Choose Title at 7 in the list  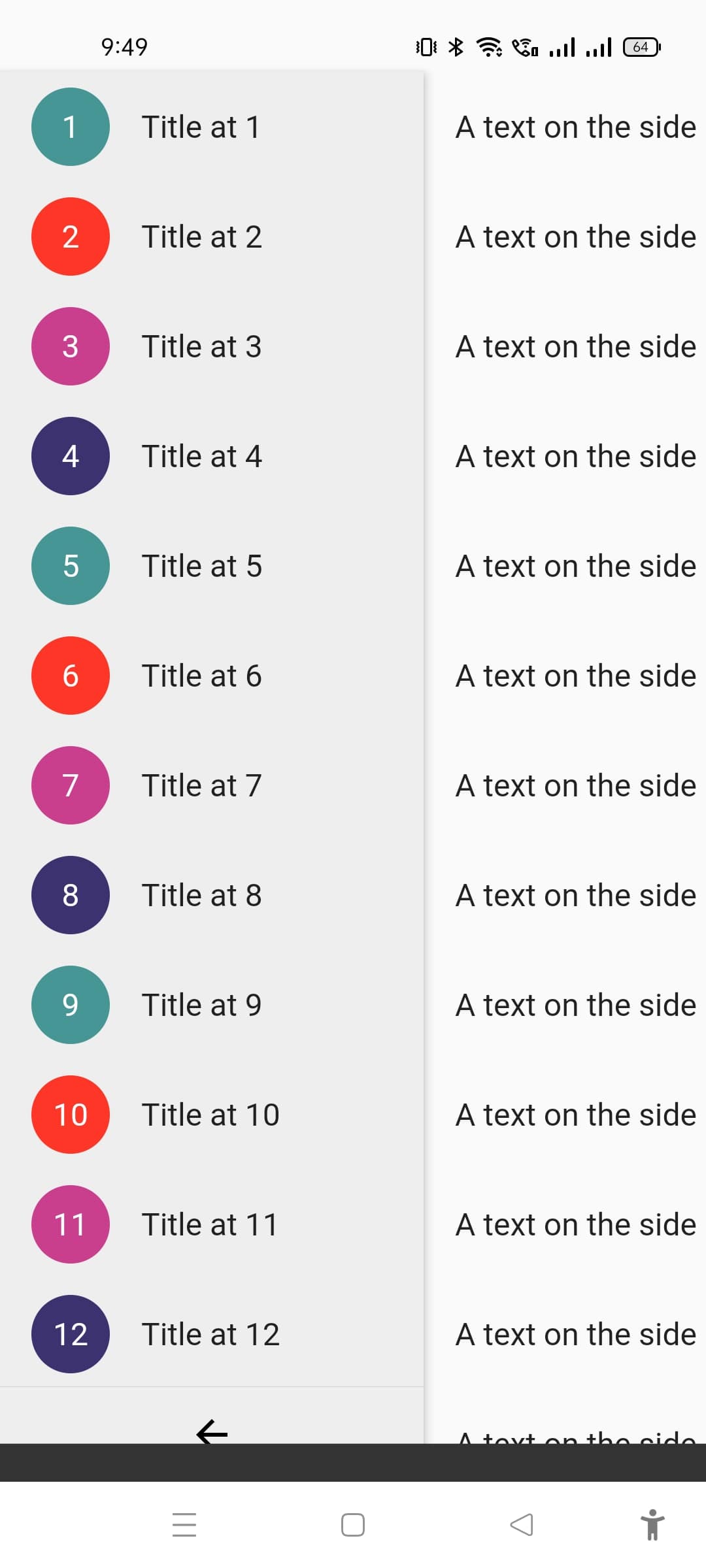point(201,785)
